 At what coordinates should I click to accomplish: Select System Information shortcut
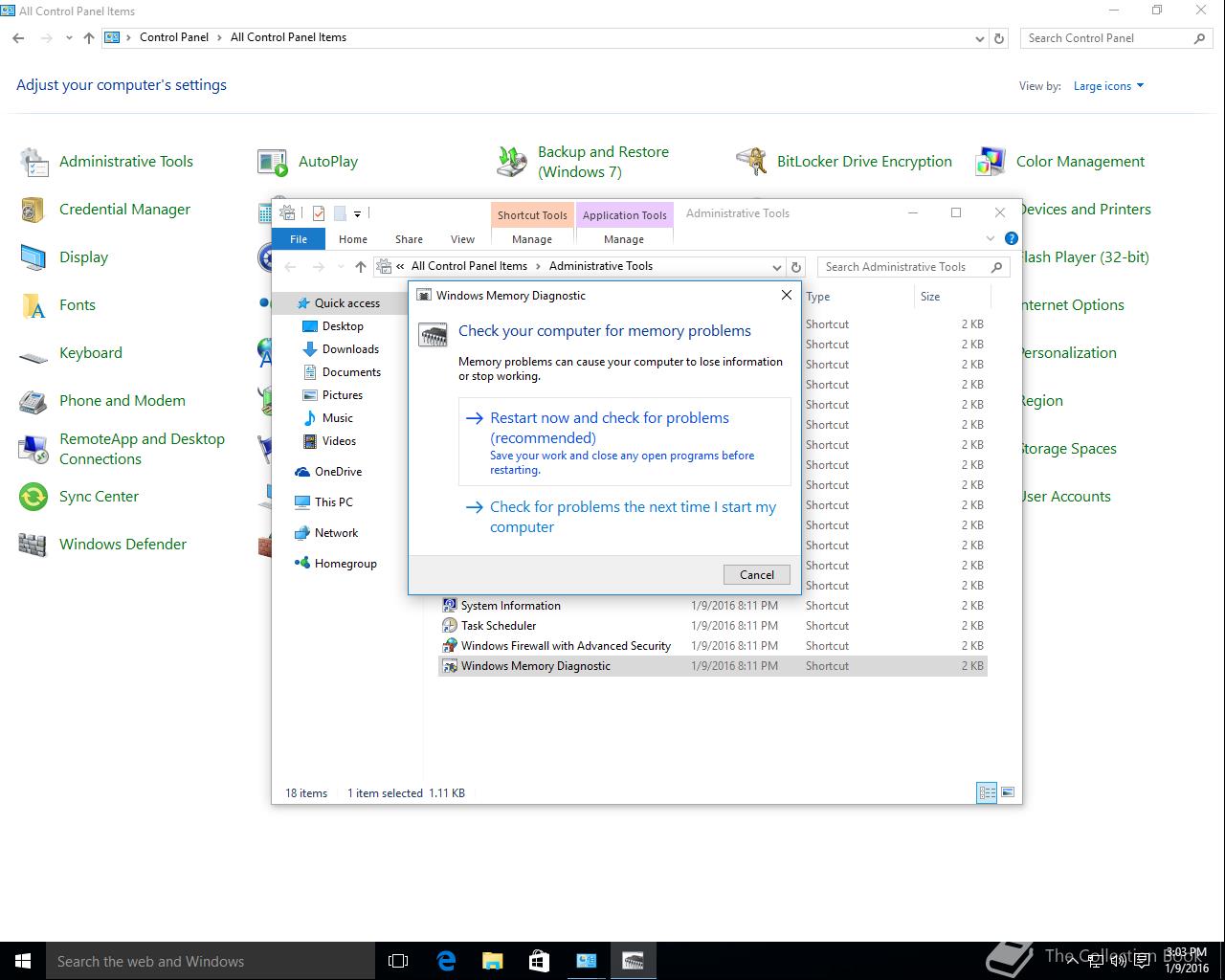point(713,606)
